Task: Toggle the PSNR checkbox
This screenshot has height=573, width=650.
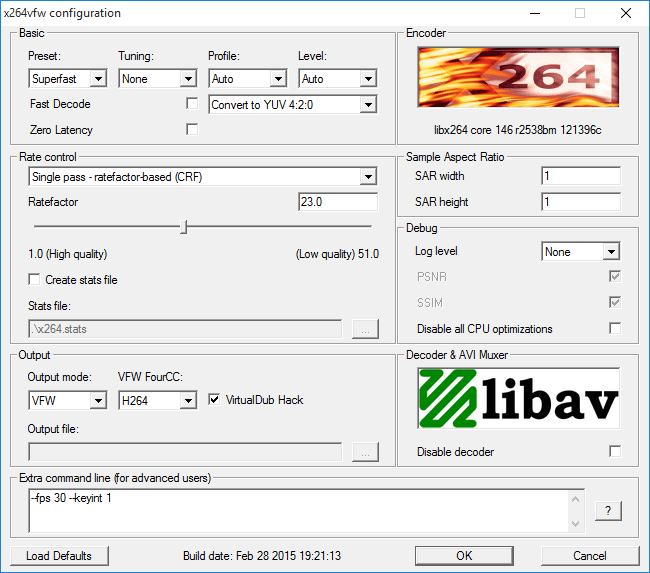Action: tap(615, 276)
